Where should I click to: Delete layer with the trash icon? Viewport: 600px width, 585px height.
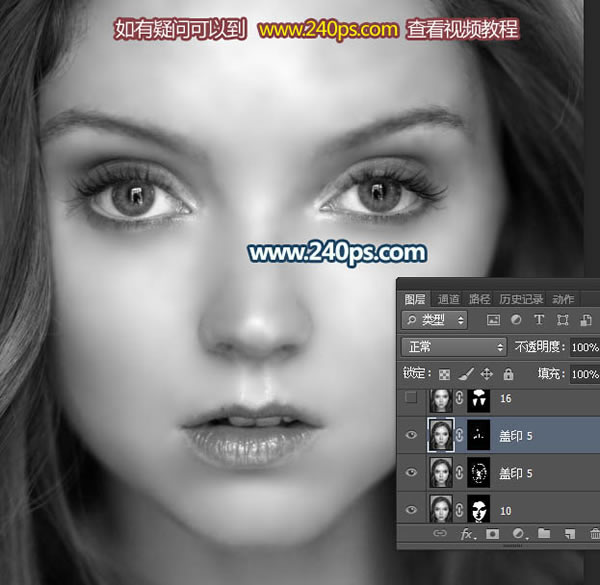(595, 533)
